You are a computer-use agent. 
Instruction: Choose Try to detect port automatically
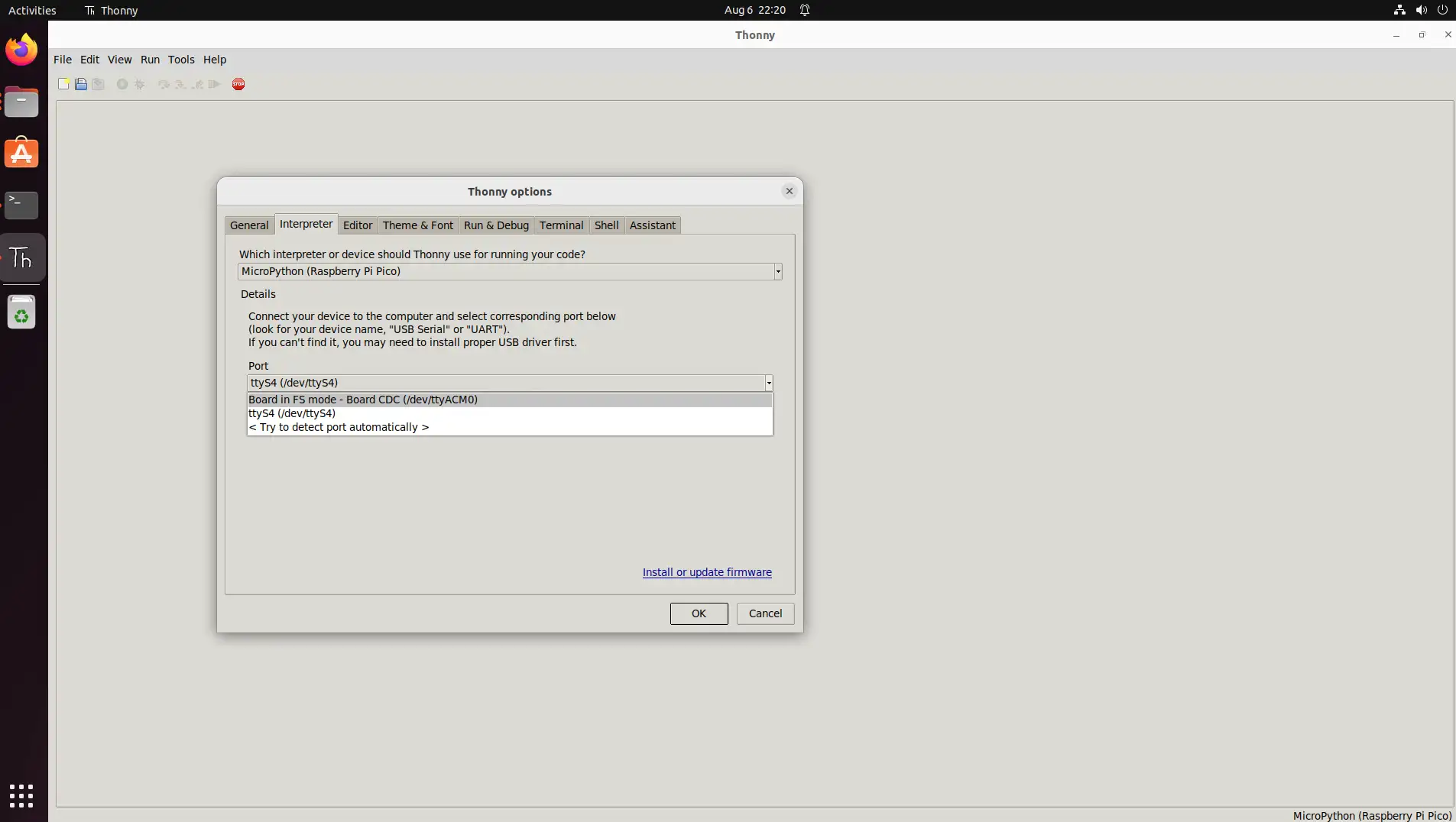510,427
